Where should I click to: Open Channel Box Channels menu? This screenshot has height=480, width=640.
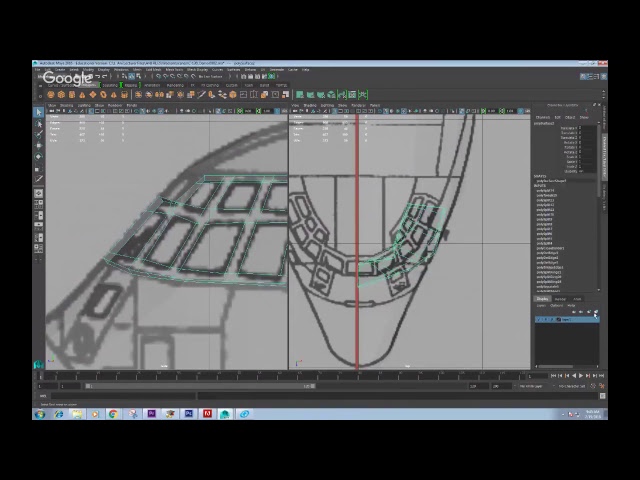542,117
